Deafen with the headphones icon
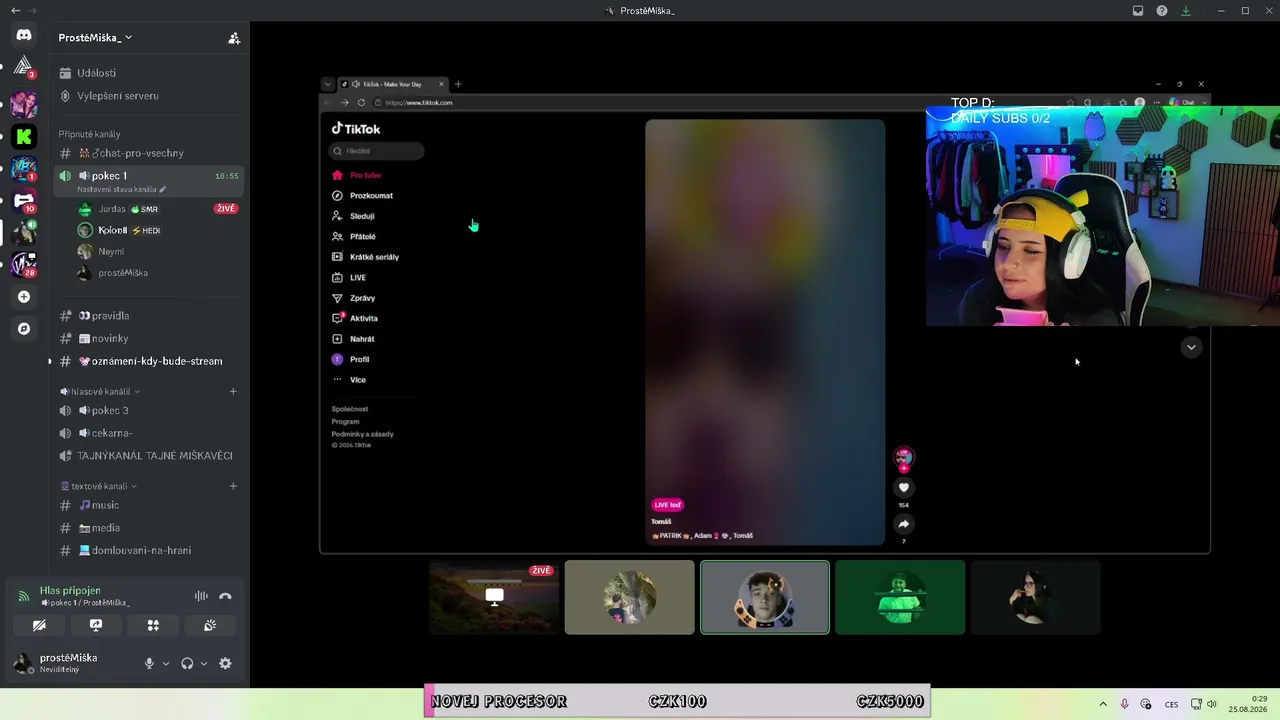The image size is (1280, 720). pos(187,663)
